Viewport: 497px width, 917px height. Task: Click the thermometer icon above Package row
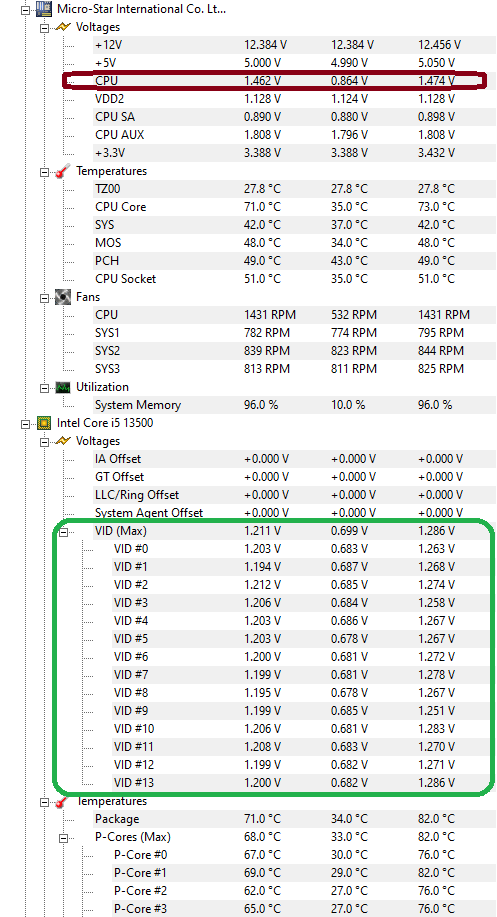(63, 802)
